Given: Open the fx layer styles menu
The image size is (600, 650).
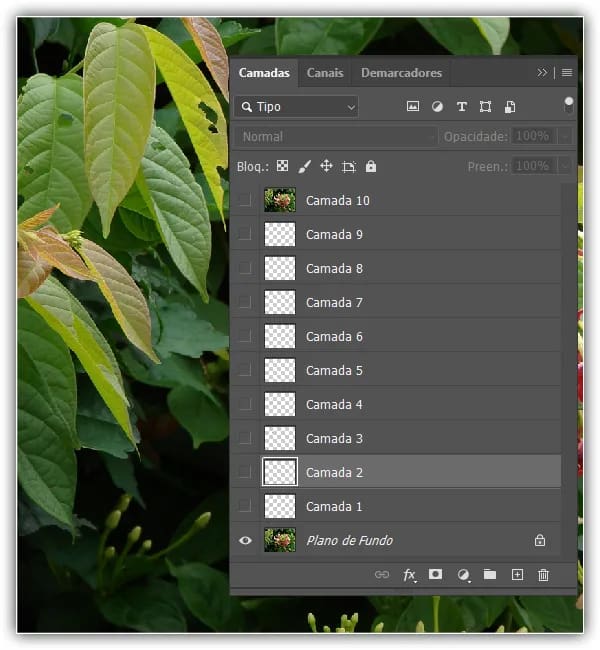Looking at the screenshot, I should pyautogui.click(x=409, y=575).
